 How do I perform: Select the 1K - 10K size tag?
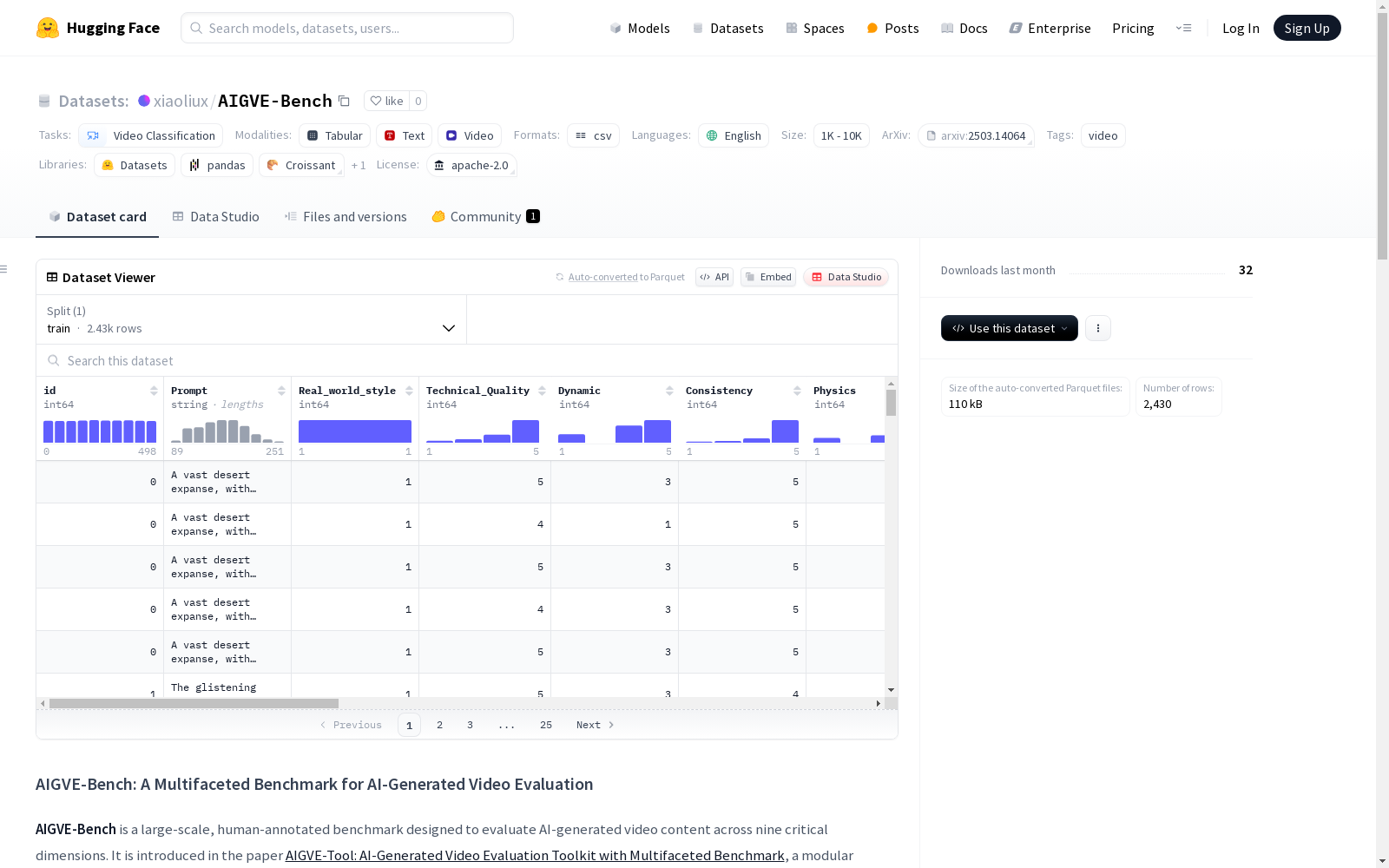click(x=841, y=135)
